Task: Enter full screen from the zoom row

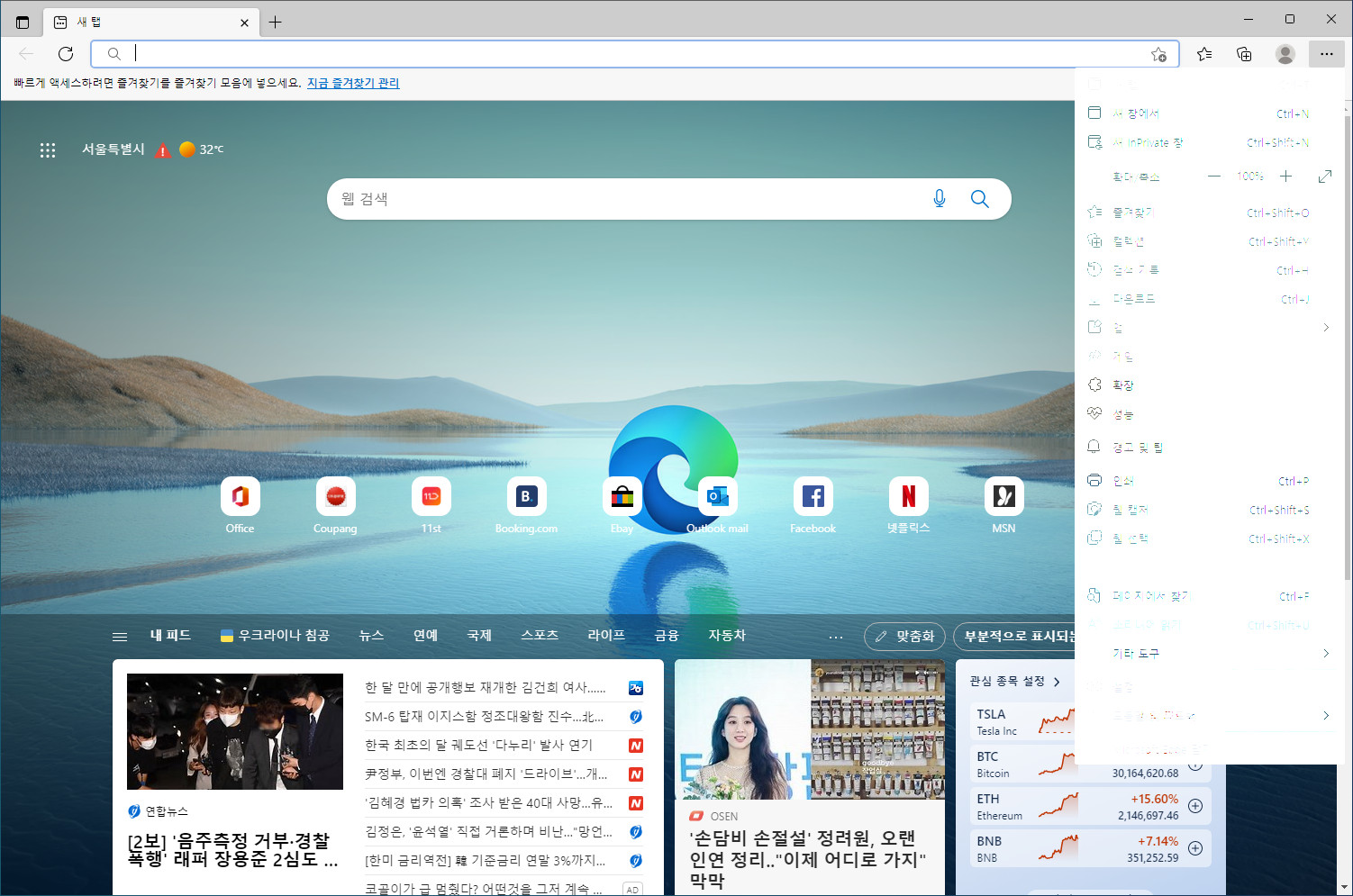Action: click(1324, 176)
